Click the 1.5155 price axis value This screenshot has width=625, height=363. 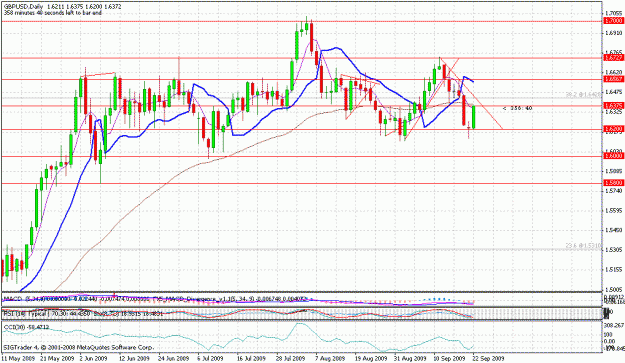(x=614, y=270)
